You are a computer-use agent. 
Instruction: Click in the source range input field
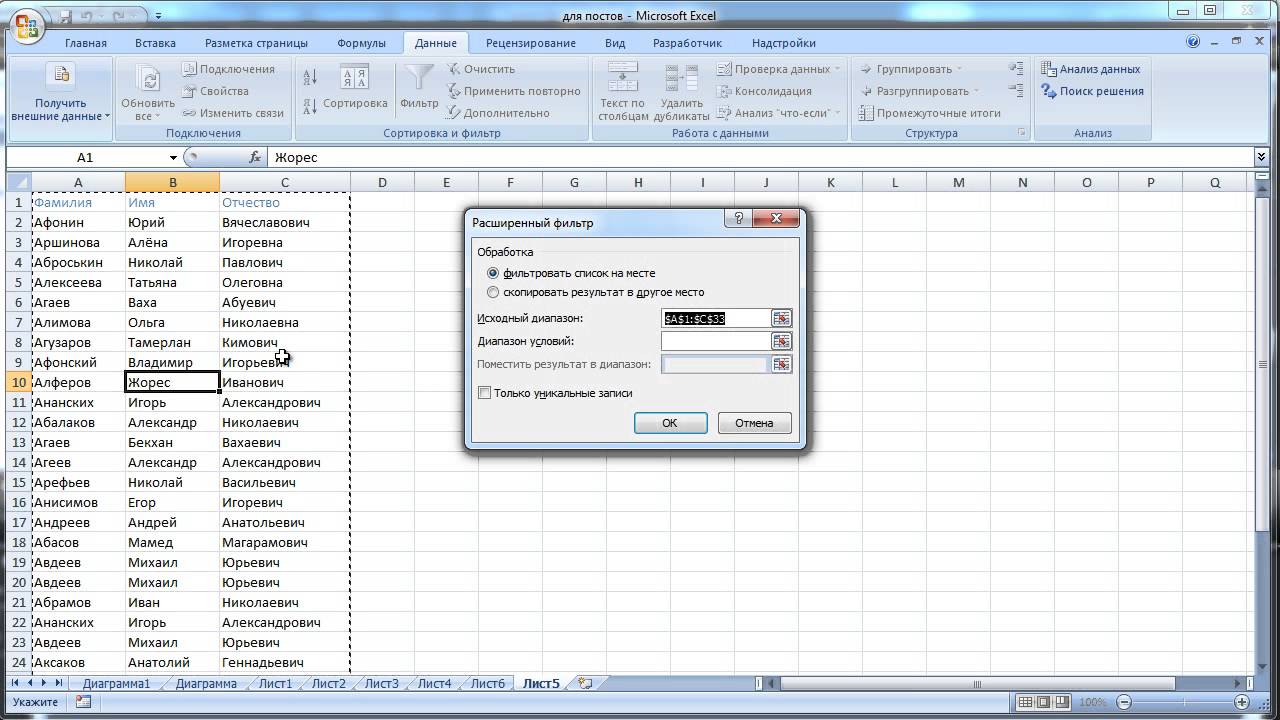click(x=715, y=318)
